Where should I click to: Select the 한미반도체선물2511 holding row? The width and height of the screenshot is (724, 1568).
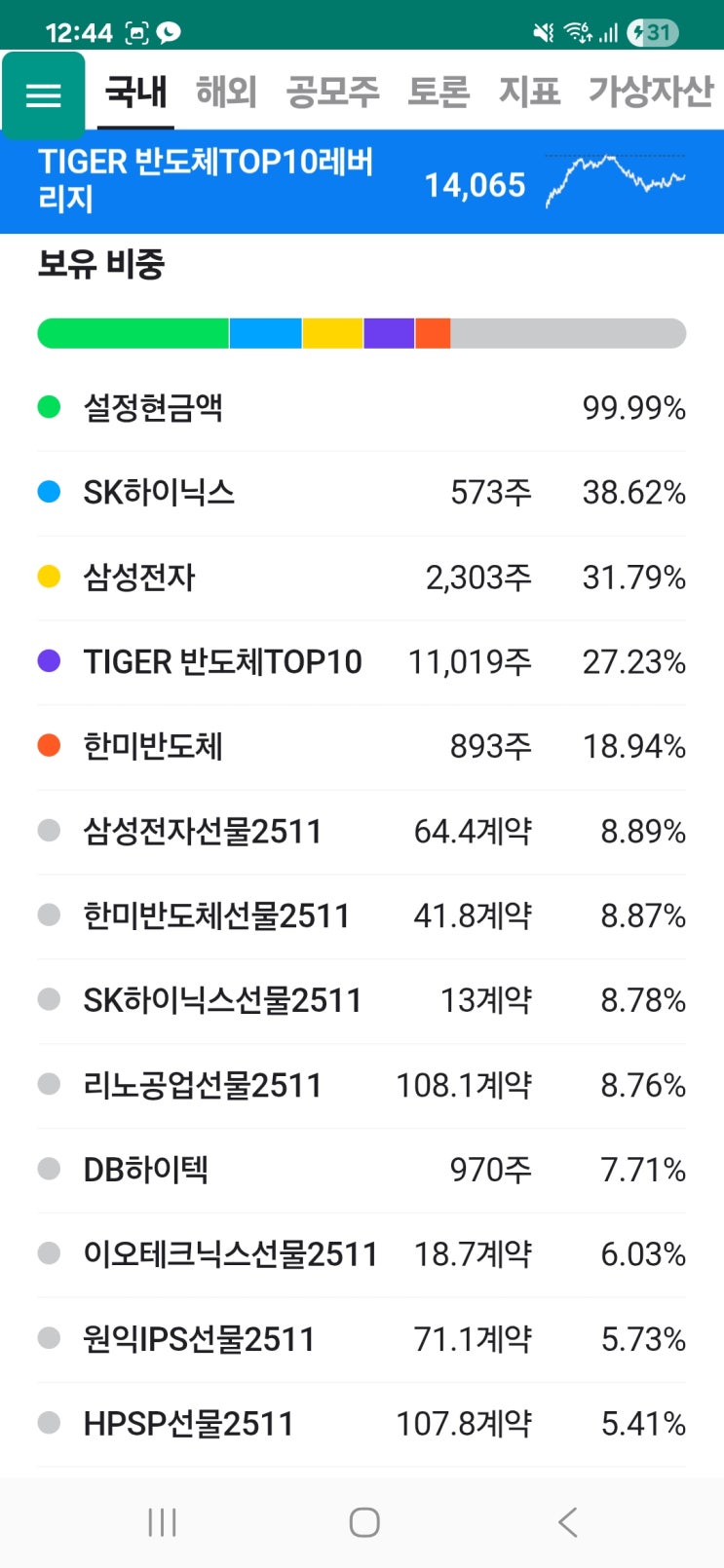click(x=361, y=915)
